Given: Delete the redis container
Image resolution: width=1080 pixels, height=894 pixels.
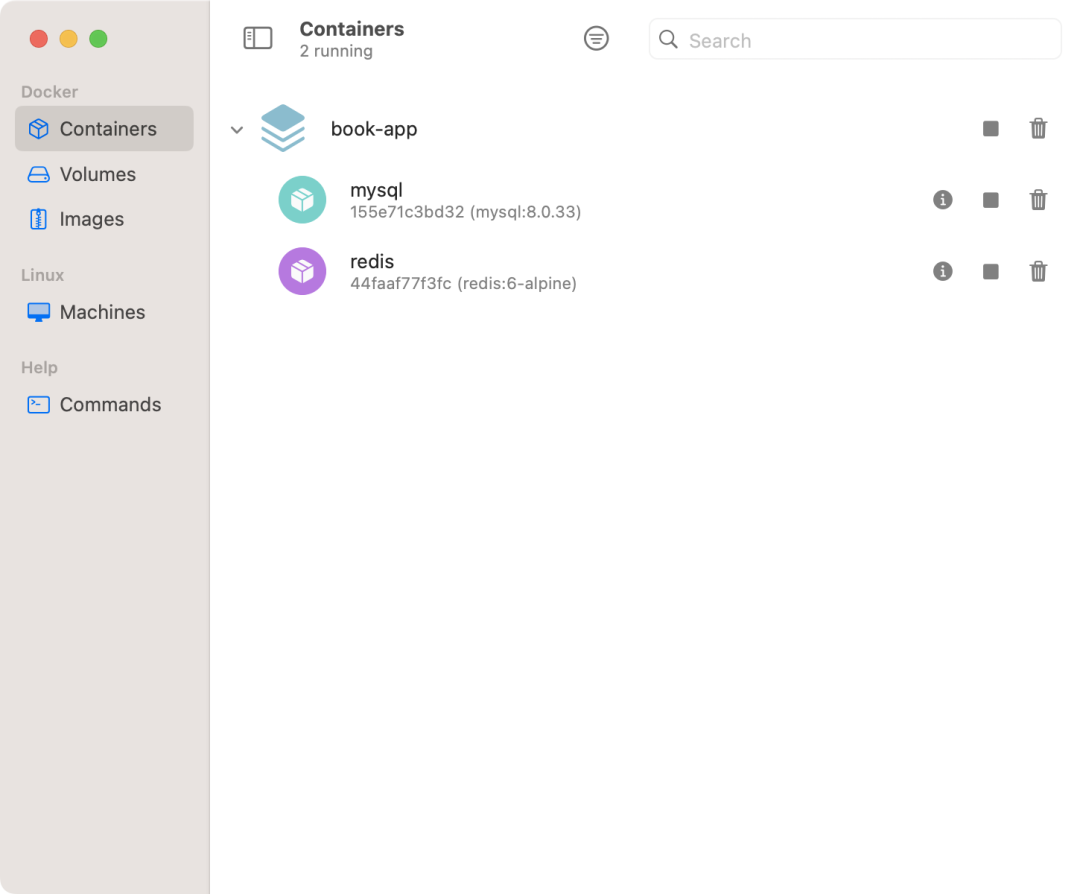Looking at the screenshot, I should (x=1038, y=271).
